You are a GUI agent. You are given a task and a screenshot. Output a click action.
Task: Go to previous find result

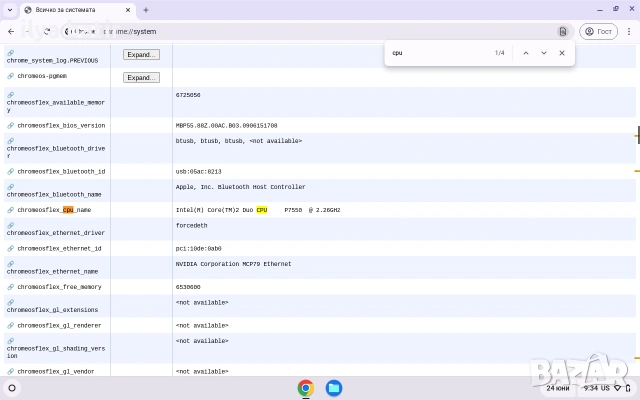(526, 53)
